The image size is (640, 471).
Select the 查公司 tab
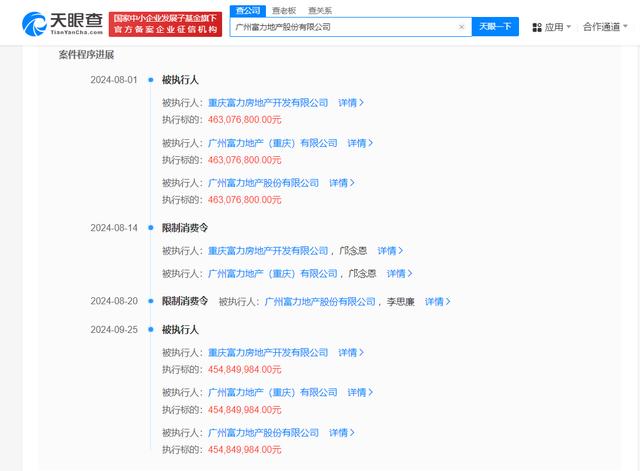(x=248, y=11)
